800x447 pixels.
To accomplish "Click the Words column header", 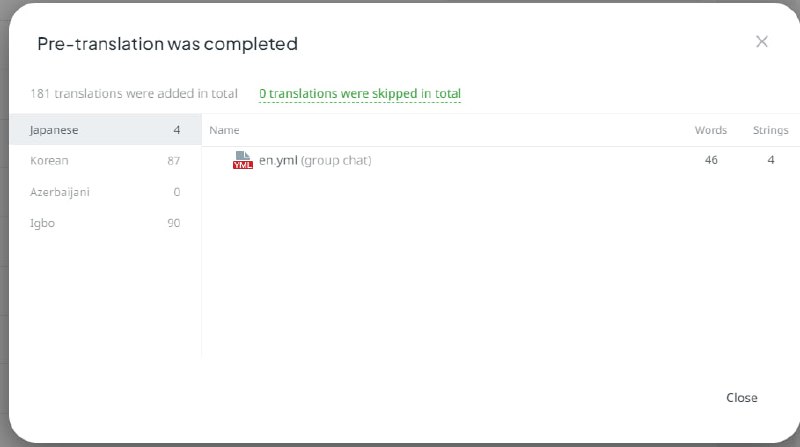I will click(x=711, y=130).
